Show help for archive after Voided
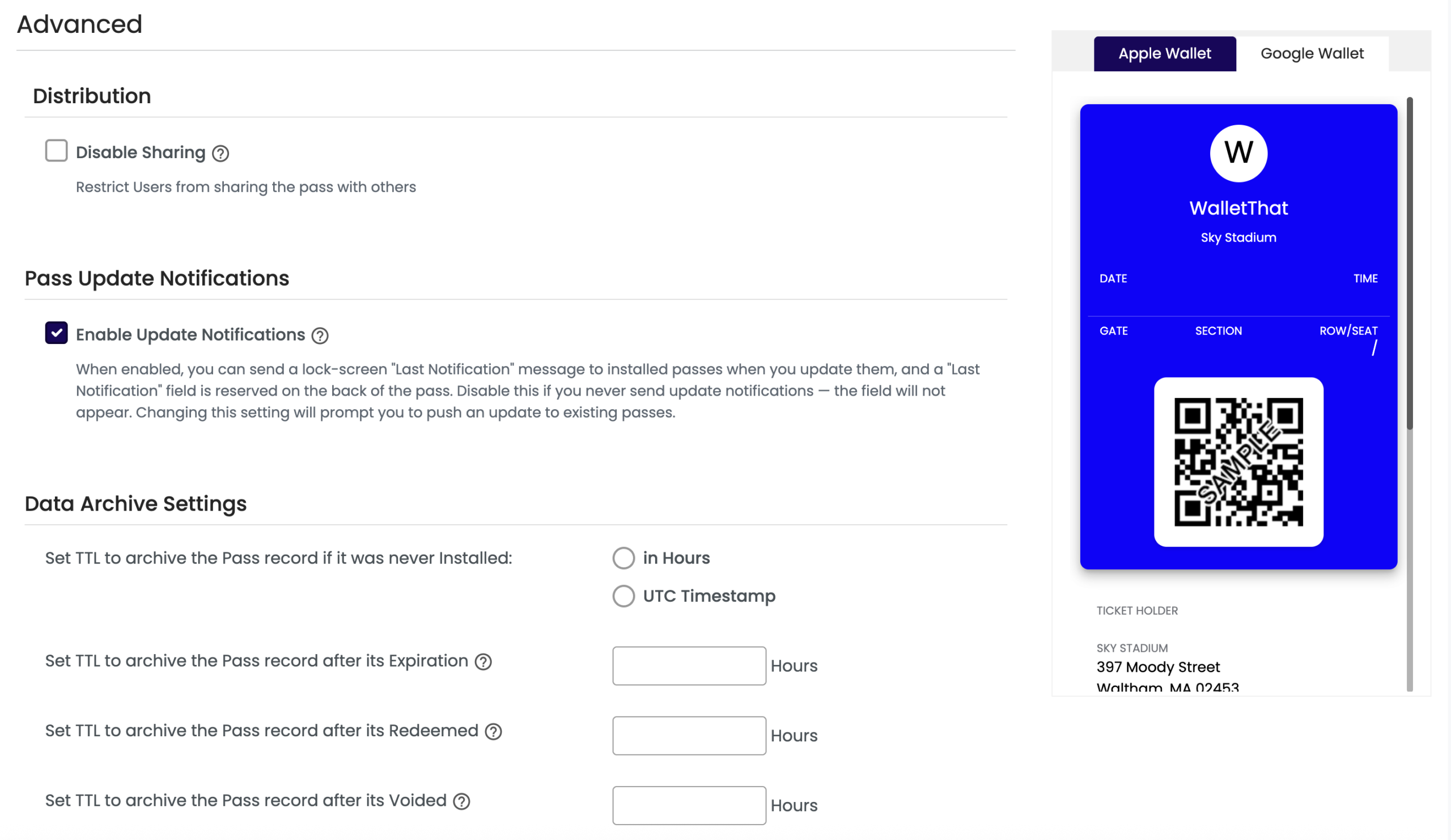 click(x=462, y=801)
